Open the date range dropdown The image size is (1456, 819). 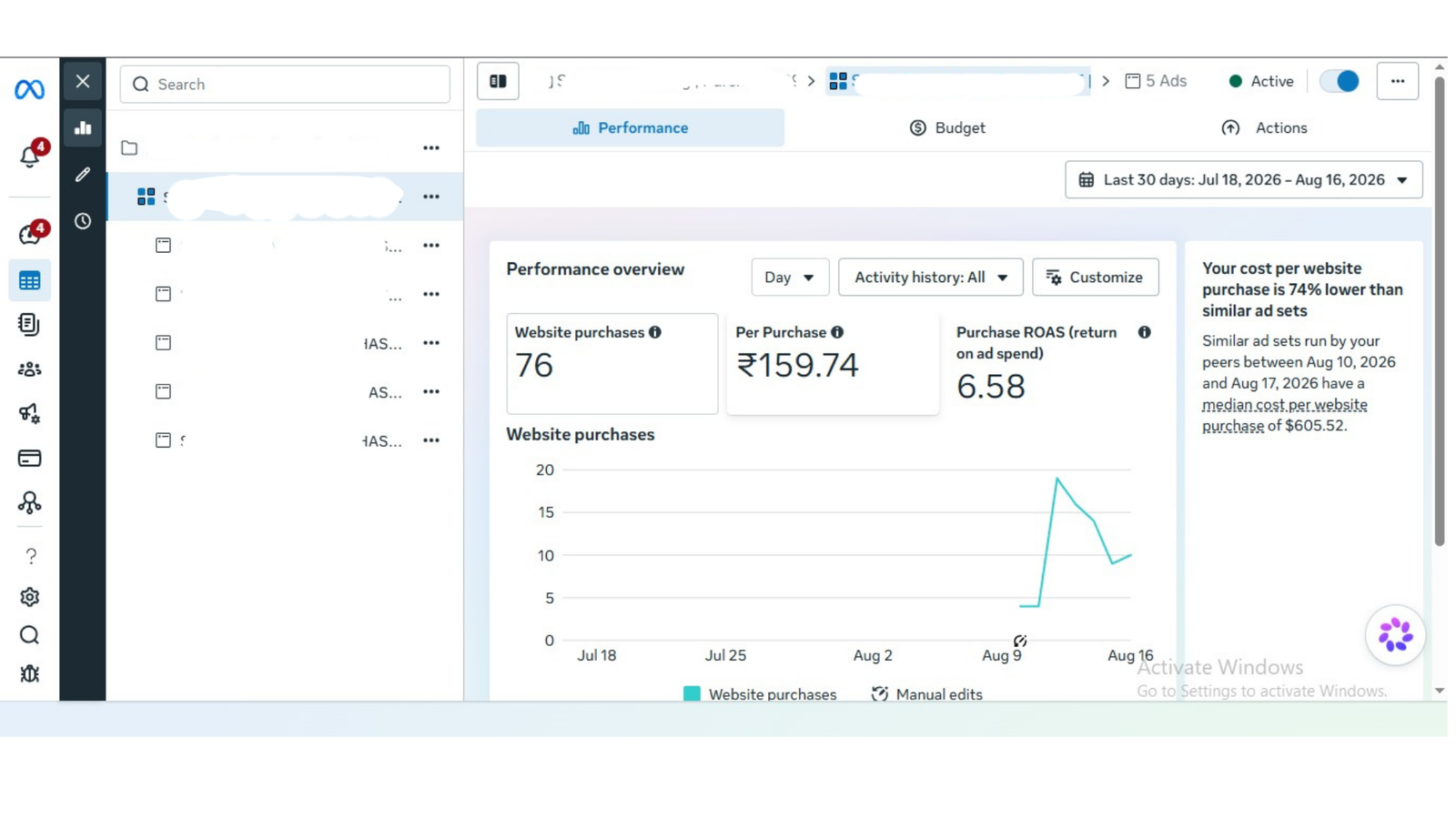[1244, 180]
